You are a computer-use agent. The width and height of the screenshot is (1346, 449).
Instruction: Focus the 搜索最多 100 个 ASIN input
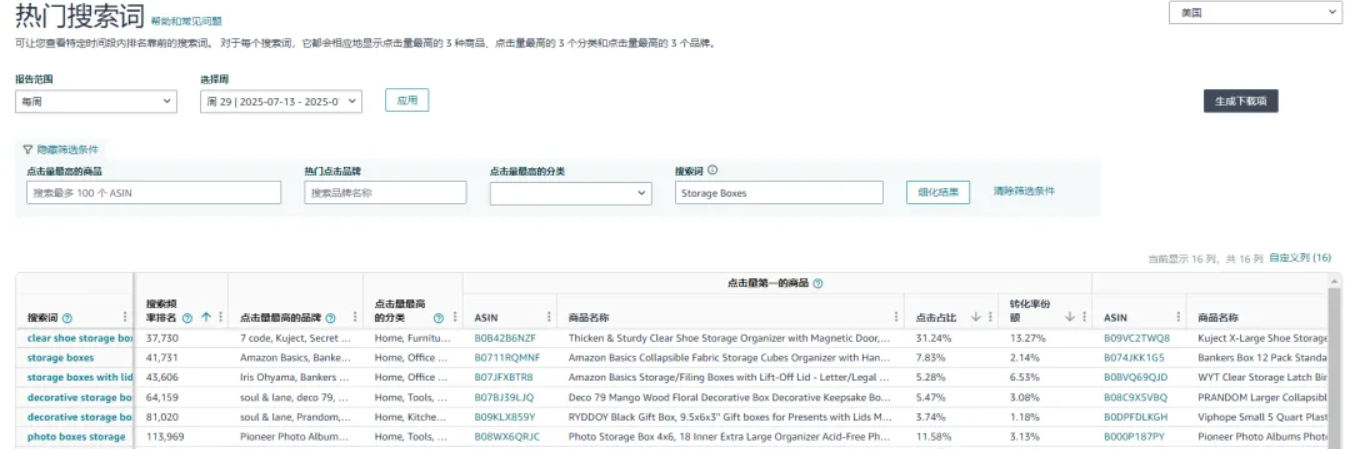click(x=154, y=193)
